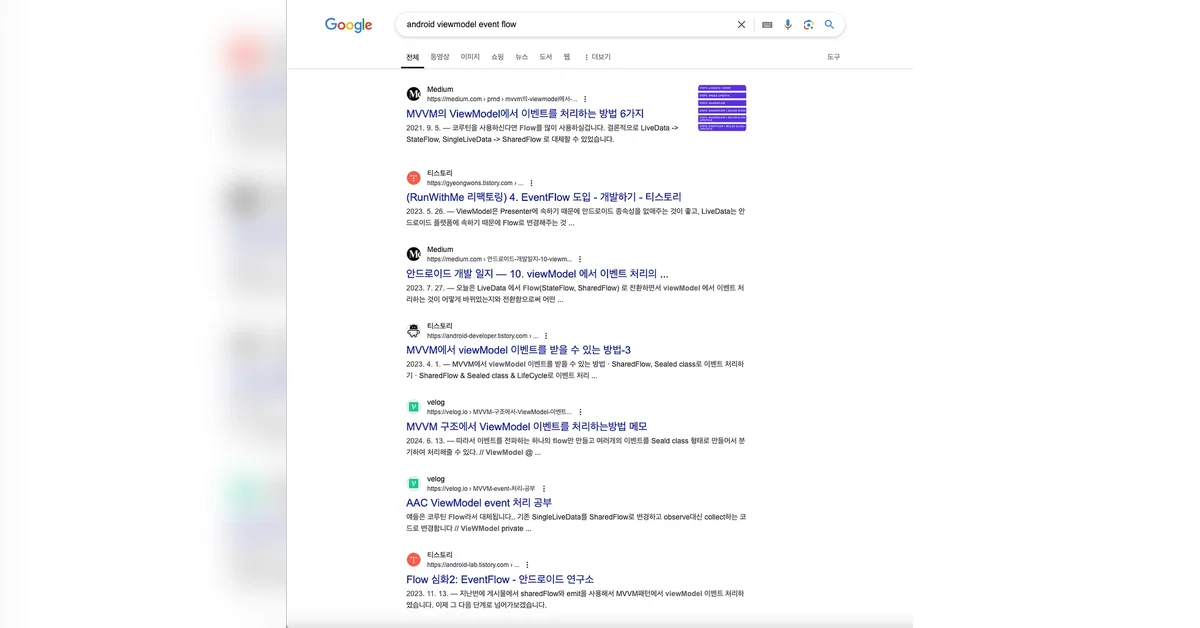Open three-dot menu beside velog.io MVVM-구조에서 URL
This screenshot has width=1200, height=628.
580,412
